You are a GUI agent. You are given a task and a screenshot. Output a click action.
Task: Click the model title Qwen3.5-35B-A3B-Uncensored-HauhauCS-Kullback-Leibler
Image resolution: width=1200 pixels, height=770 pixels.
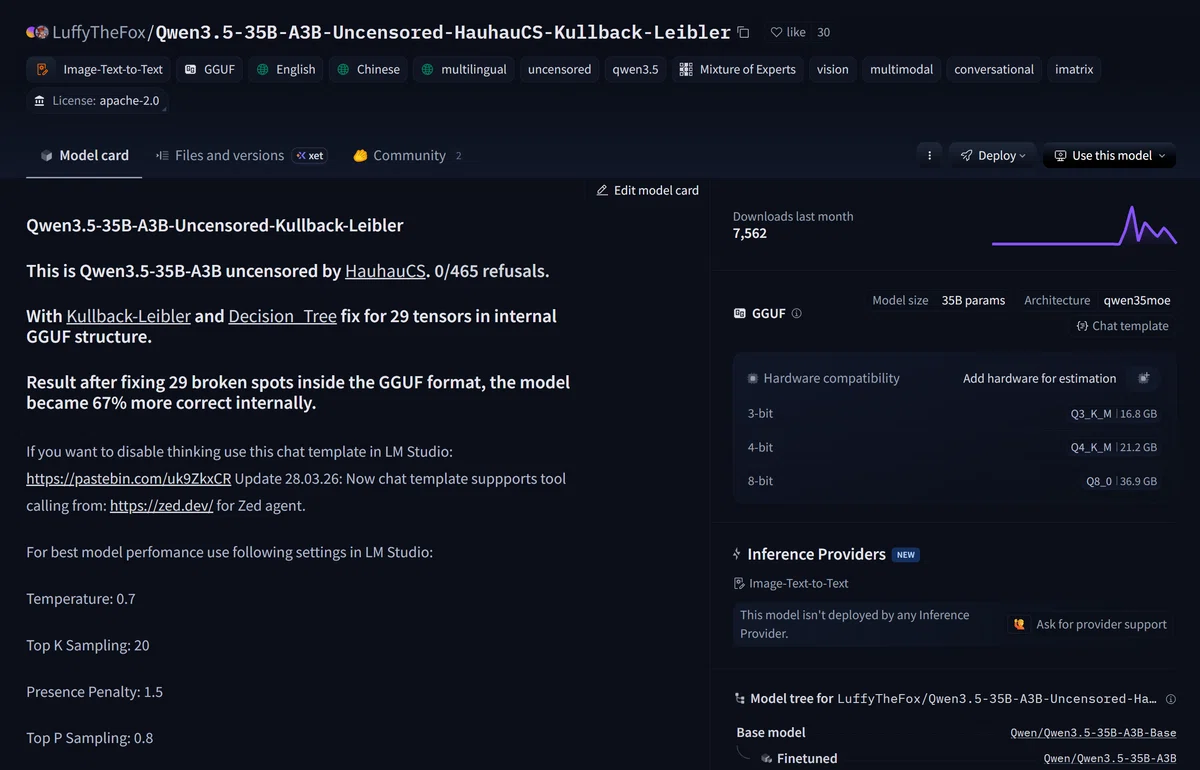pos(443,32)
